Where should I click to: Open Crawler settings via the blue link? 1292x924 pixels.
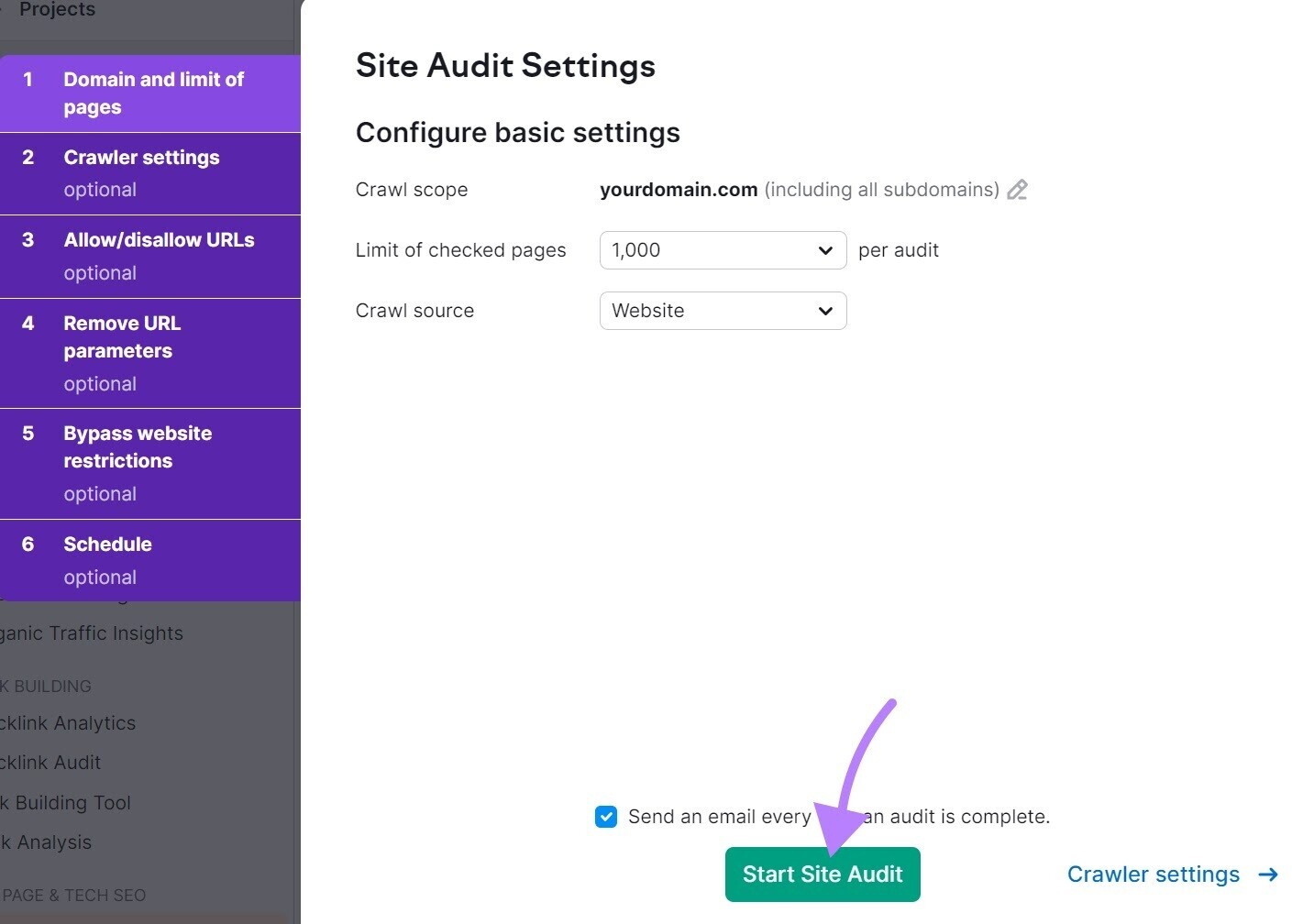tap(1154, 874)
